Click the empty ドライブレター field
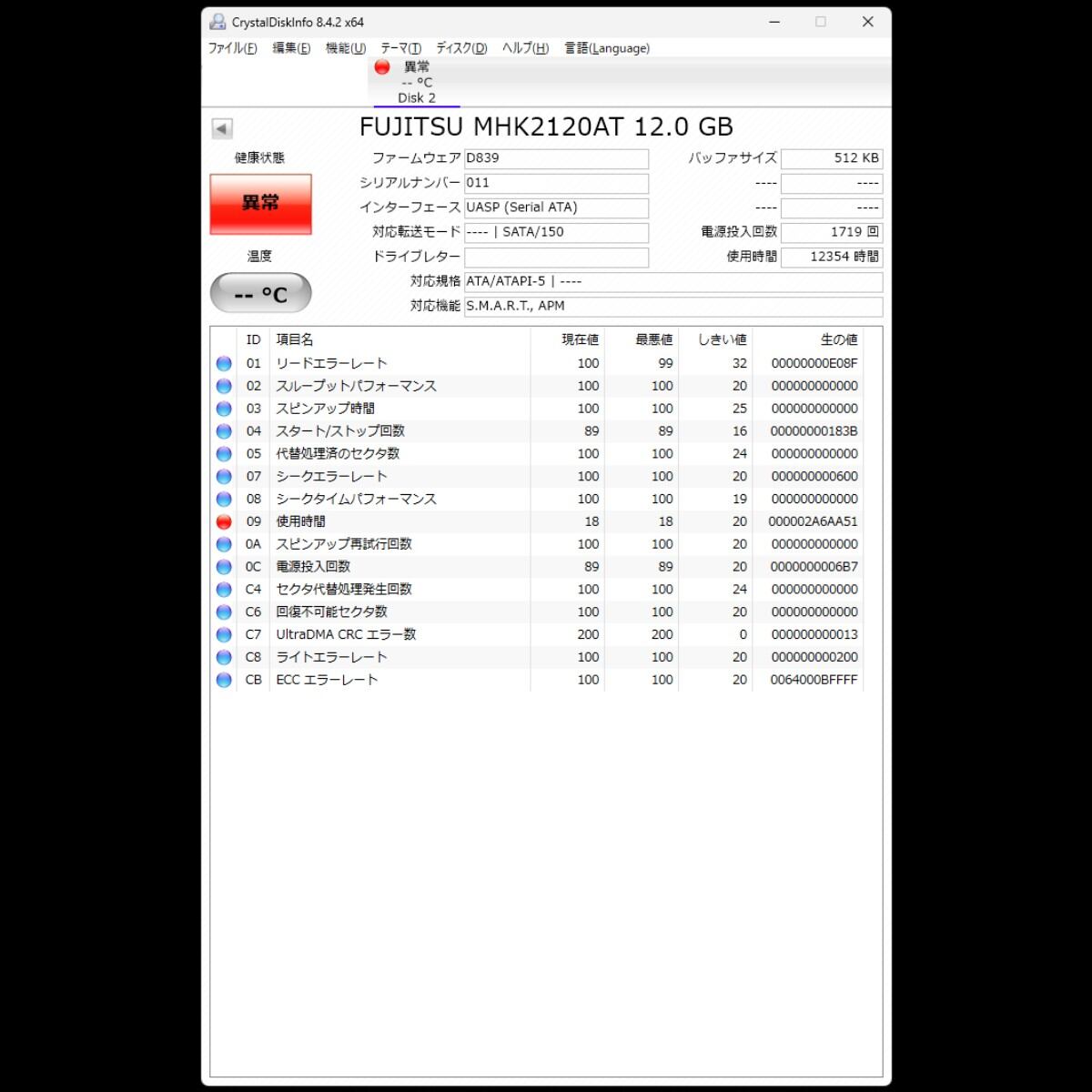The image size is (1092, 1092). click(556, 257)
